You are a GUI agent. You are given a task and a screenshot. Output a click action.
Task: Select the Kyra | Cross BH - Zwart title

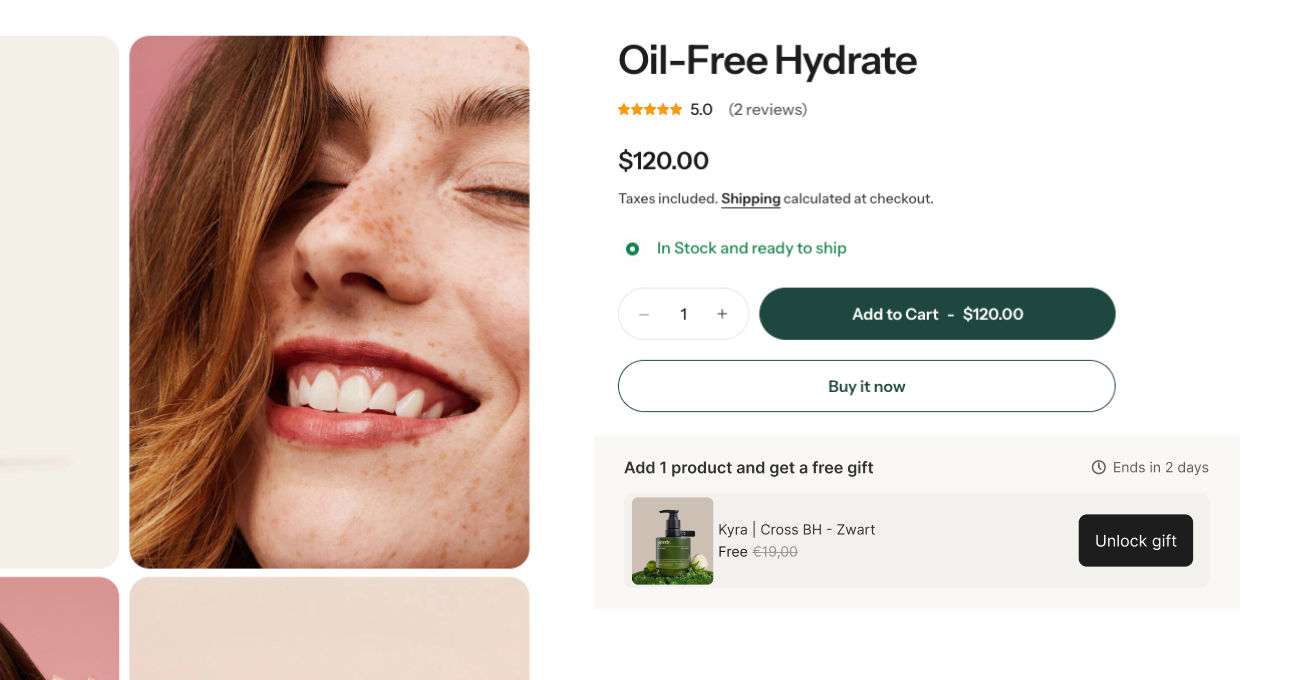coord(796,530)
